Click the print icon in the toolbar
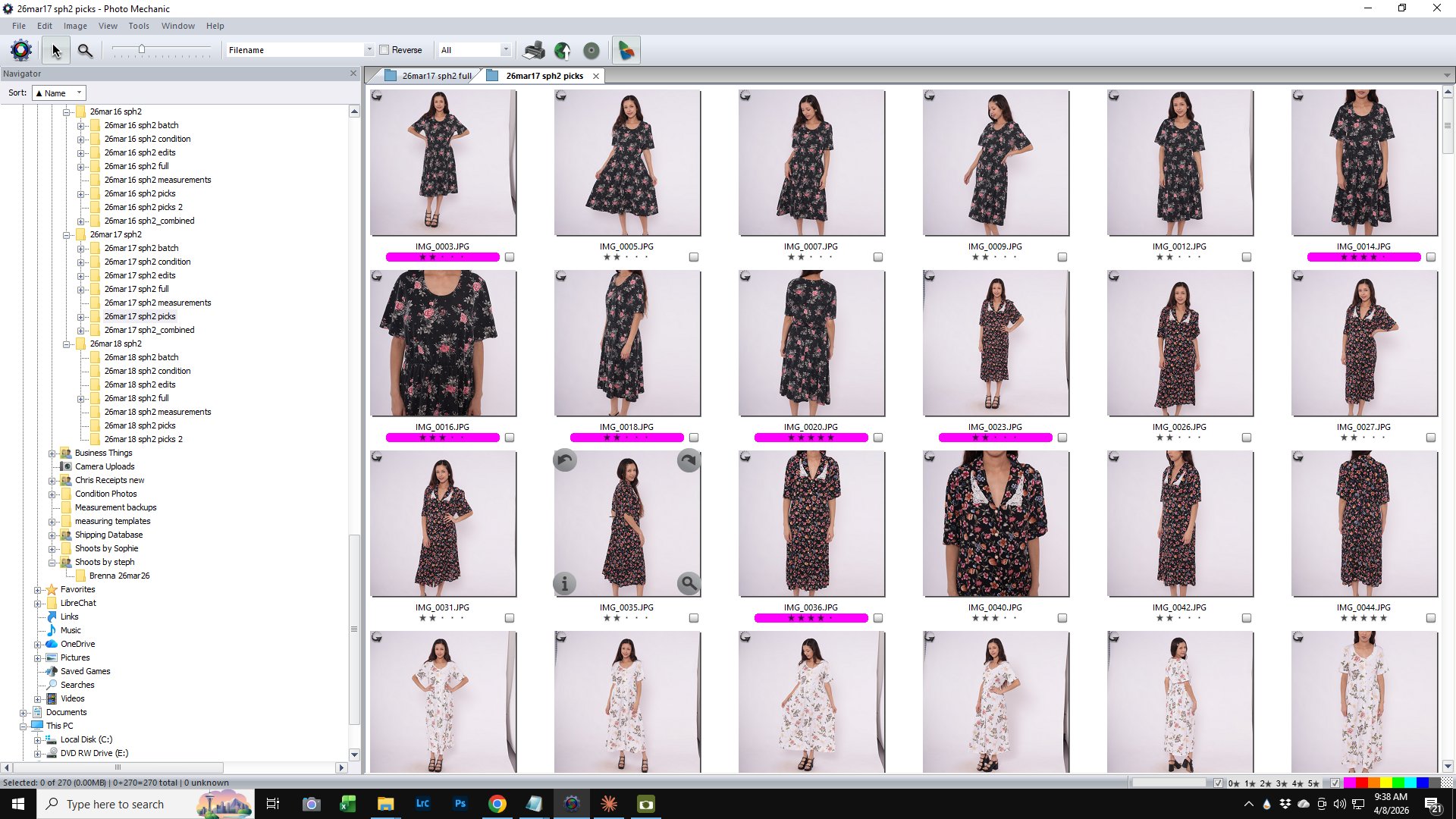 pyautogui.click(x=534, y=50)
